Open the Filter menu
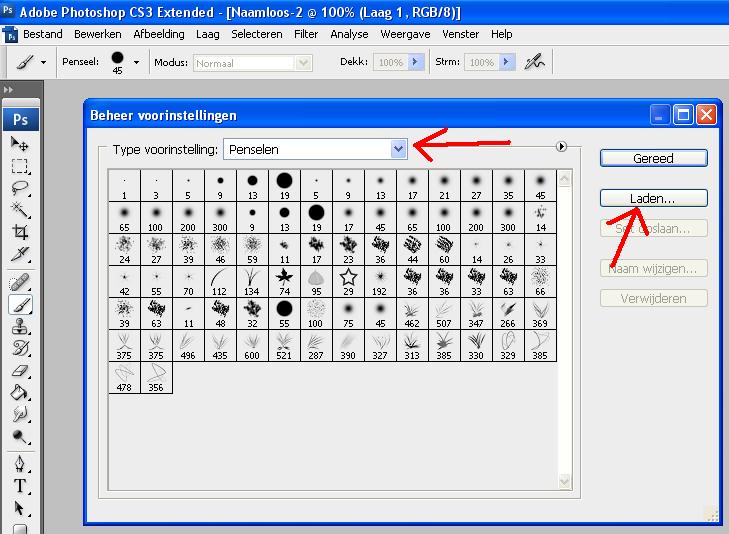 pyautogui.click(x=306, y=34)
